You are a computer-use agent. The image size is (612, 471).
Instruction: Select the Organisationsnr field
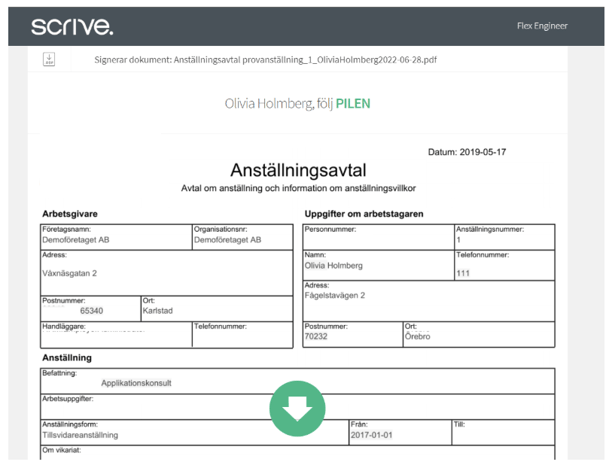pyautogui.click(x=240, y=236)
